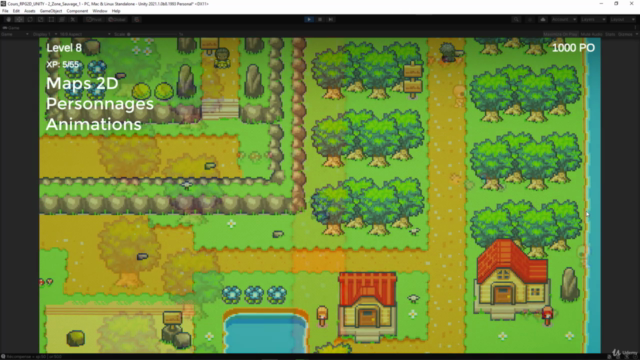
Task: Select the Rect tool
Action: (51, 19)
